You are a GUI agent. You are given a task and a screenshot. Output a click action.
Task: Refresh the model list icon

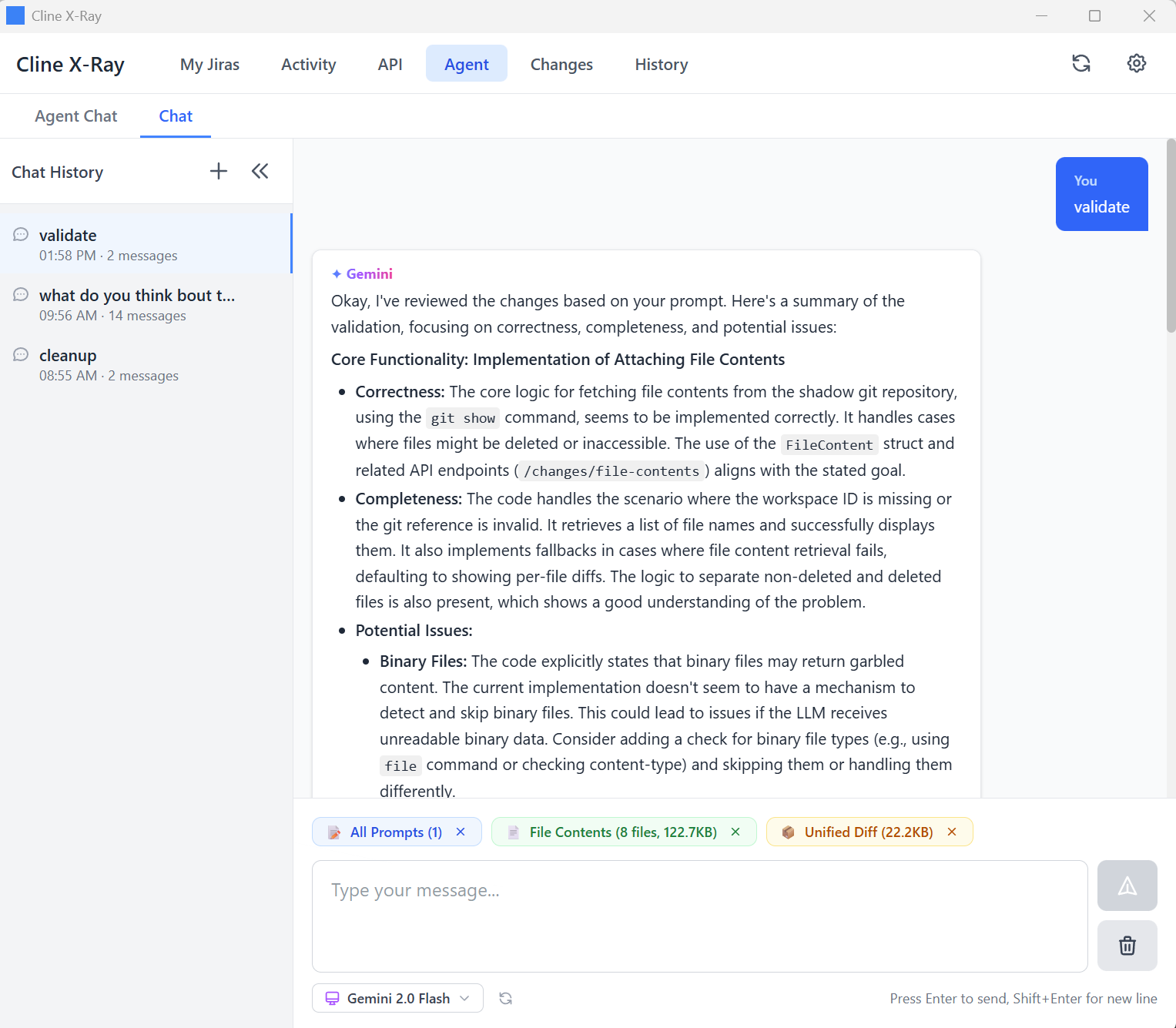505,998
